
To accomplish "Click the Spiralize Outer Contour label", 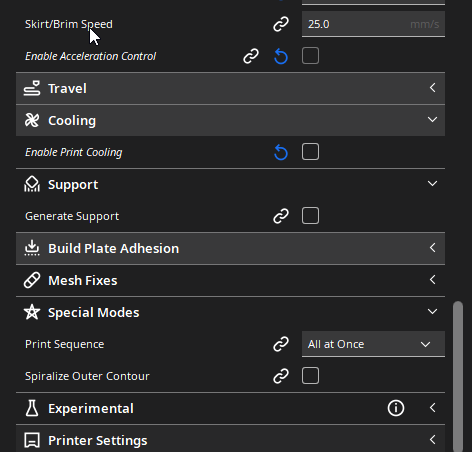I will pos(87,376).
